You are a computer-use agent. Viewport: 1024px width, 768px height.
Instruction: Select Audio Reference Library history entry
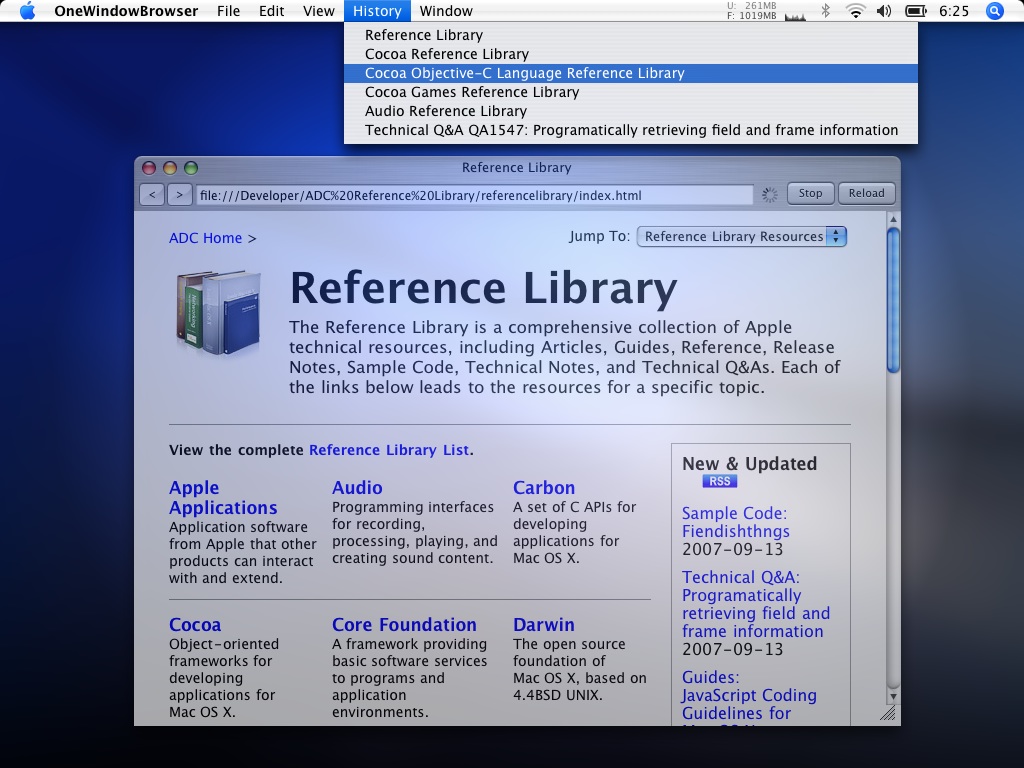[631, 111]
